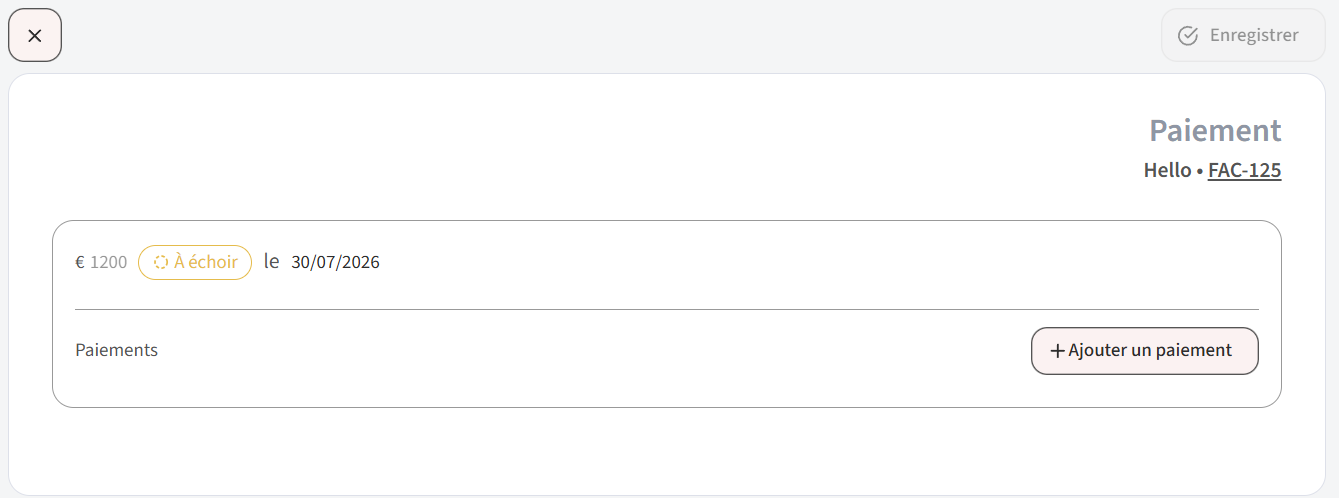Screen dimensions: 1339x498
Task: Click the dashed circle icon in À échoir badge
Action: 161,262
